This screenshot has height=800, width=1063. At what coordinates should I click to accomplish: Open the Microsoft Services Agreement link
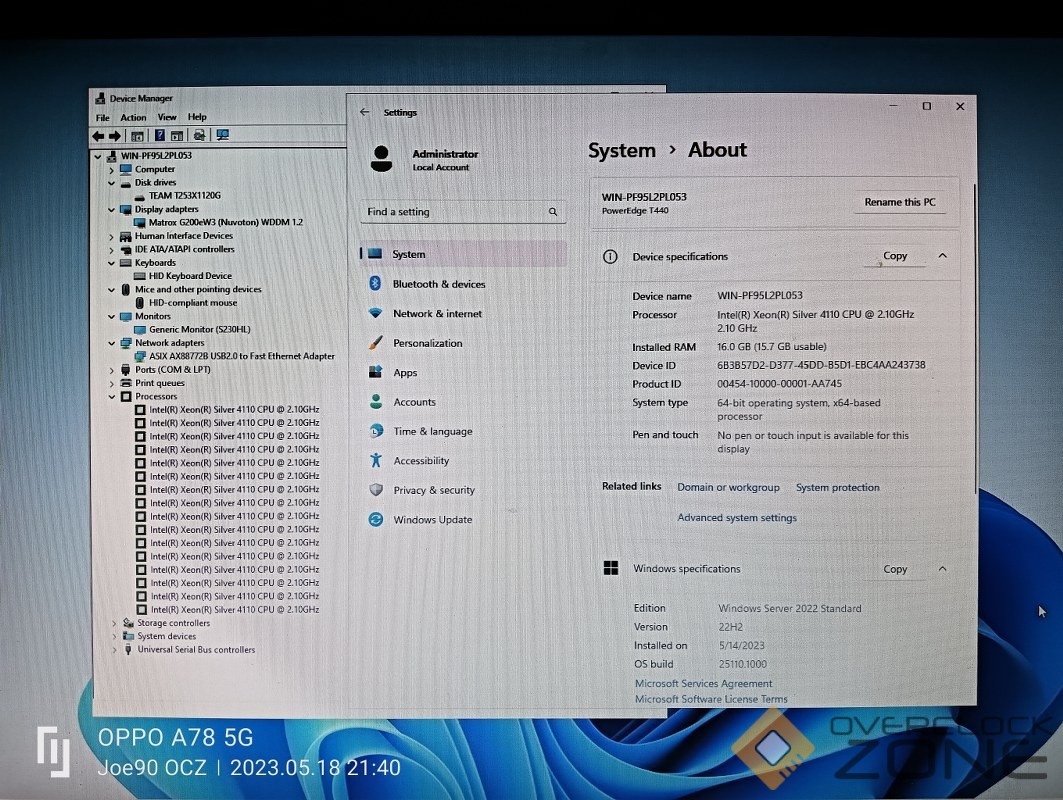pos(703,683)
